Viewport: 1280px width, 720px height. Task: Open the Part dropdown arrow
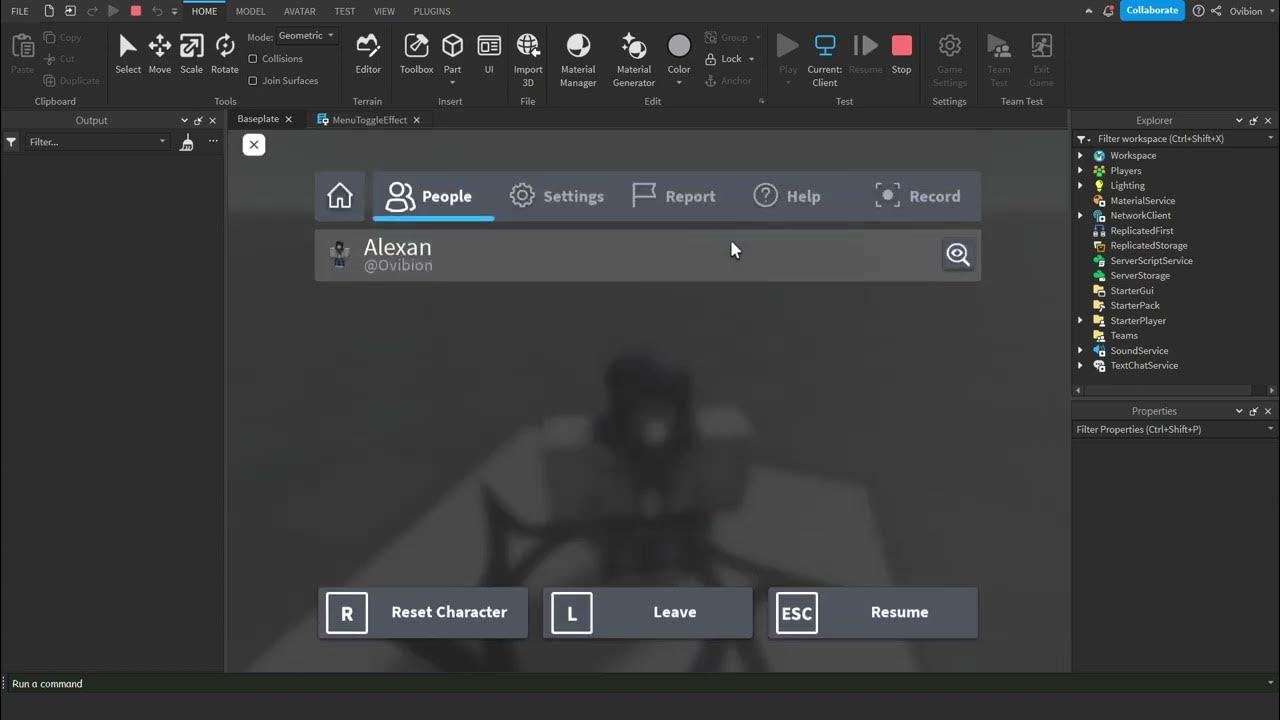(x=453, y=83)
